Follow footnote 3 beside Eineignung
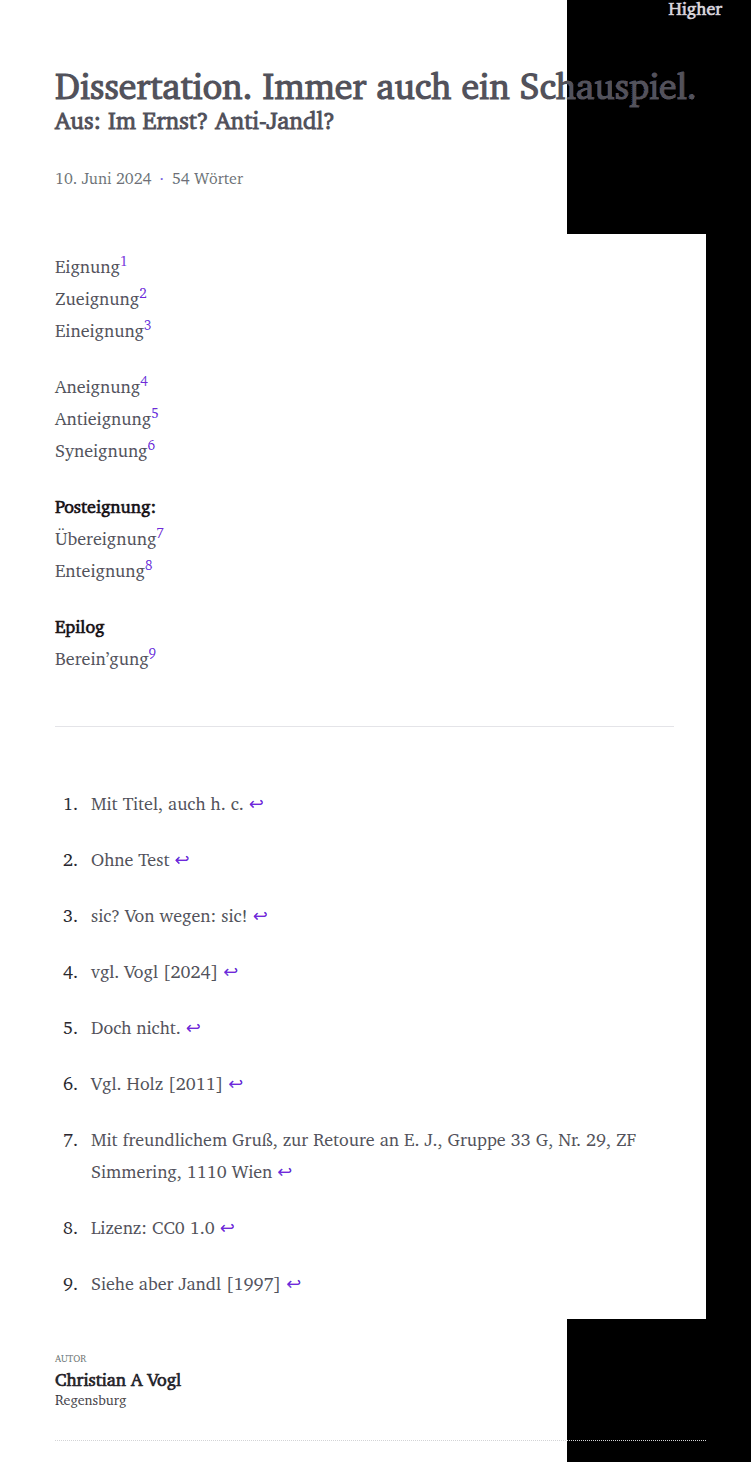 click(148, 326)
